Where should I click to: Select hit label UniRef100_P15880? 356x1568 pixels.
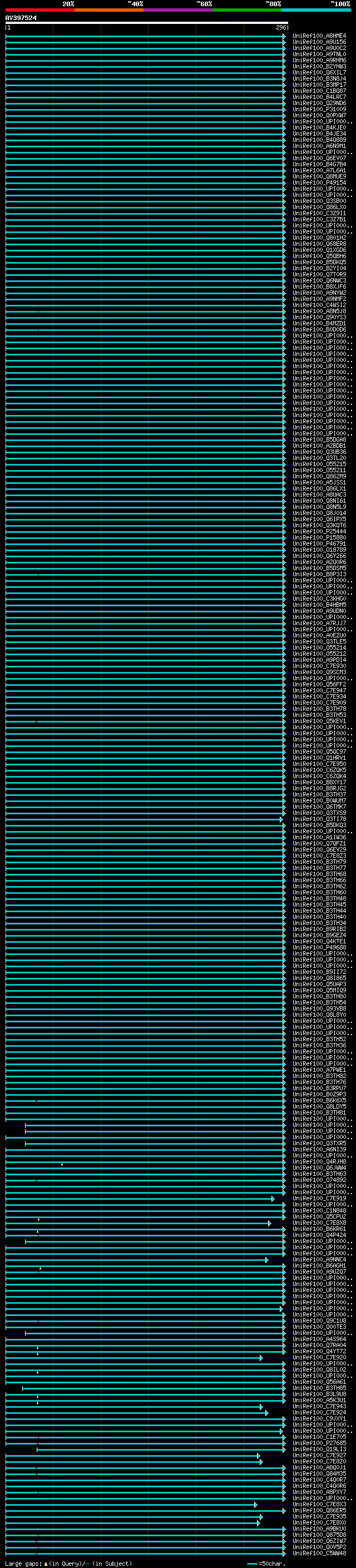tap(319, 537)
